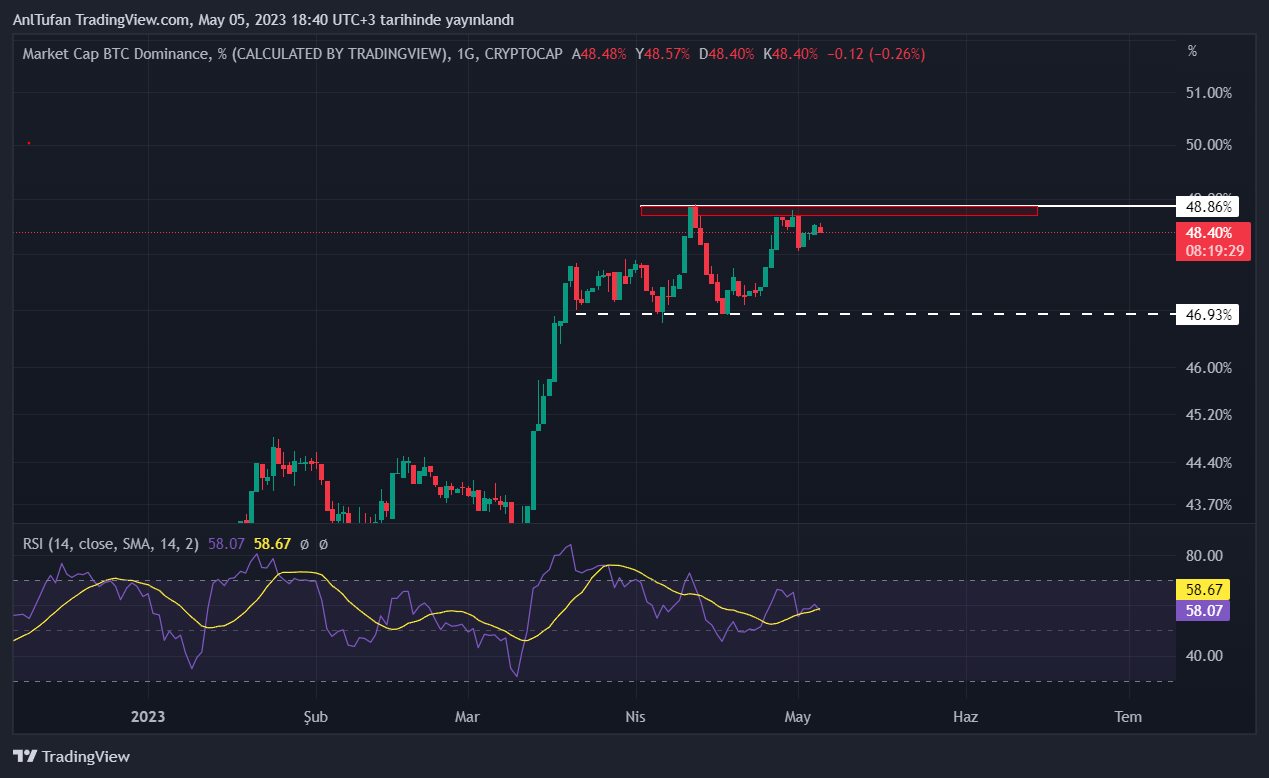This screenshot has width=1269, height=778.
Task: Click the May date axis label
Action: pos(797,717)
